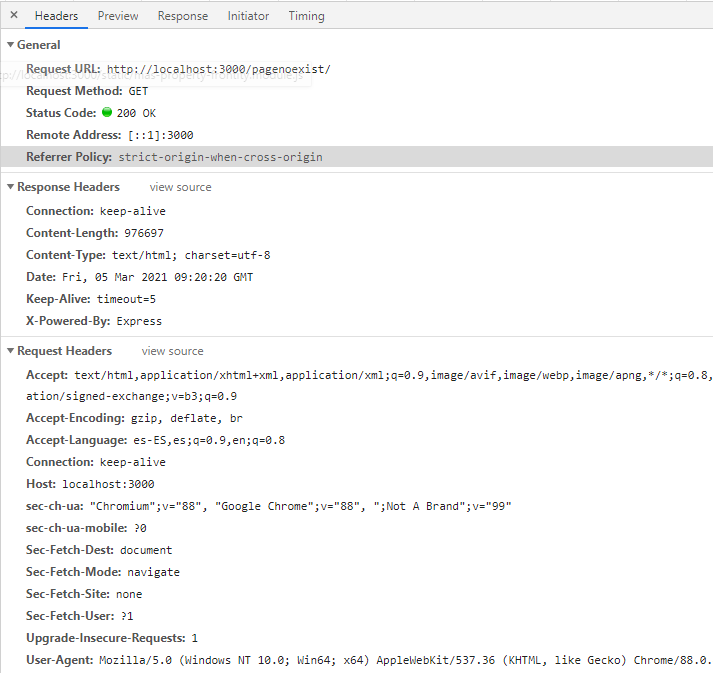Select the X-Powered-By Express header
The height and width of the screenshot is (673, 713).
[x=93, y=321]
